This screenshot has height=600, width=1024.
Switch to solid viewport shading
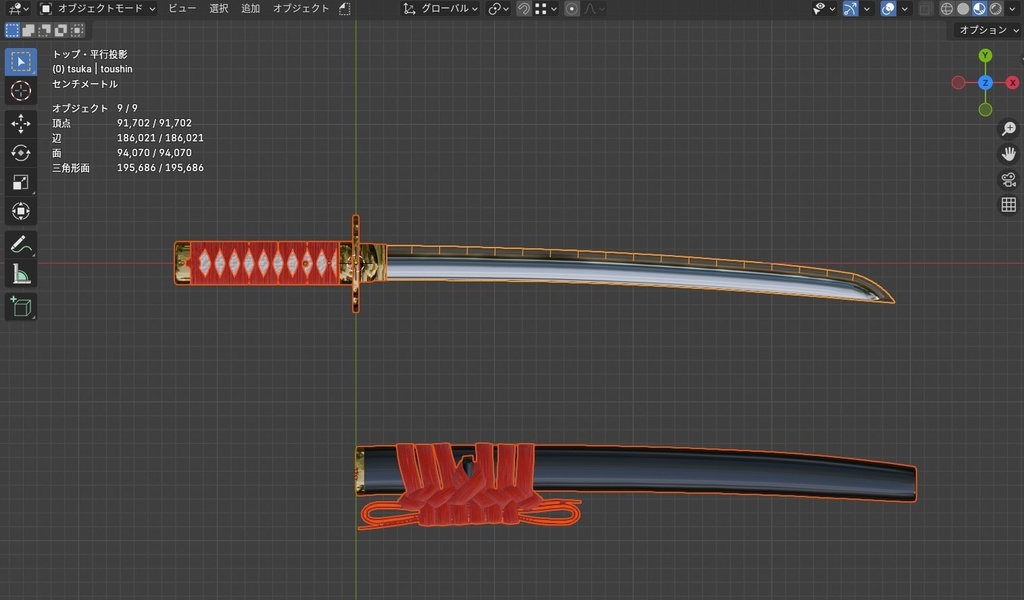click(x=963, y=8)
